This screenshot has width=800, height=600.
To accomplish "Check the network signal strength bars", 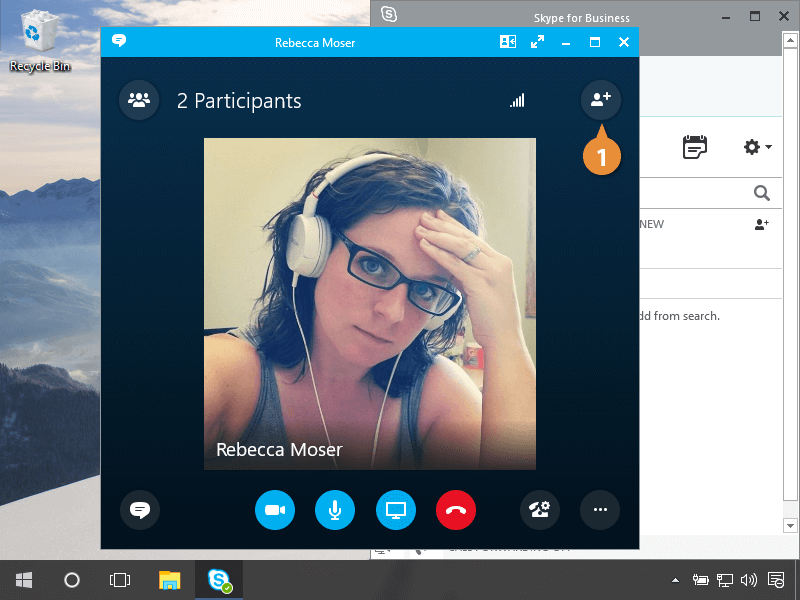I will [517, 100].
